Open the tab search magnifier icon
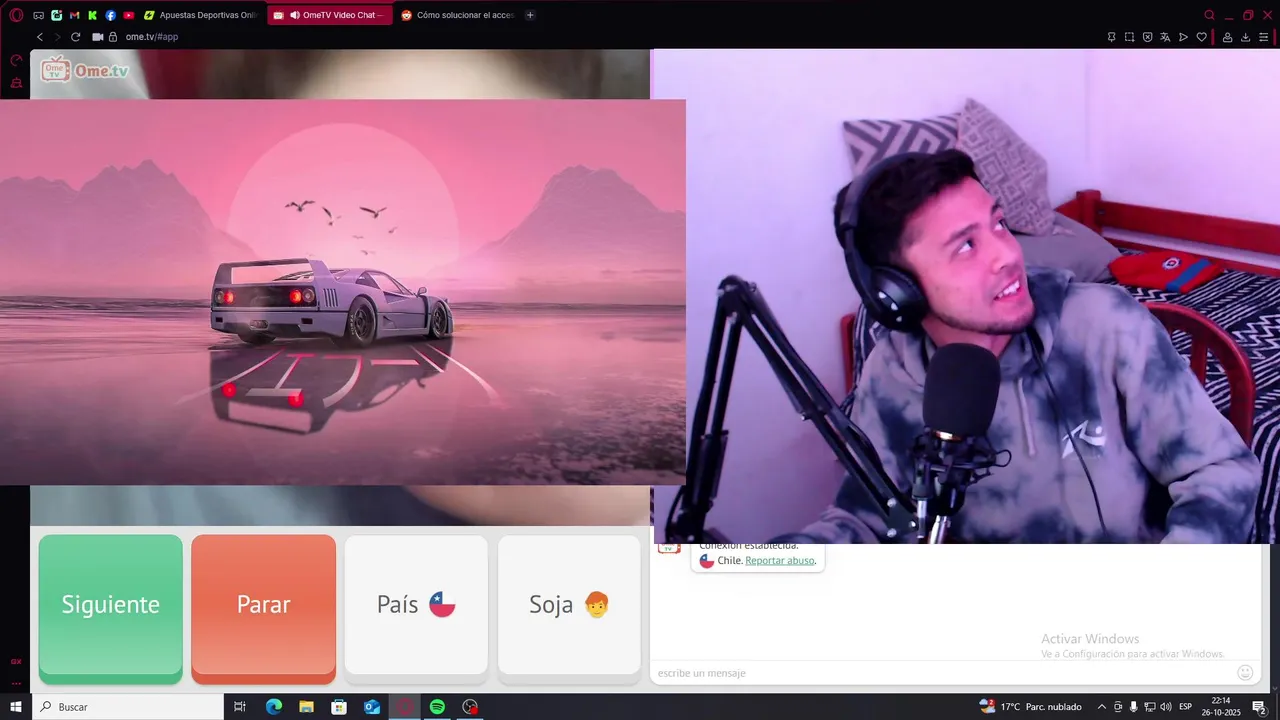 pyautogui.click(x=1209, y=15)
